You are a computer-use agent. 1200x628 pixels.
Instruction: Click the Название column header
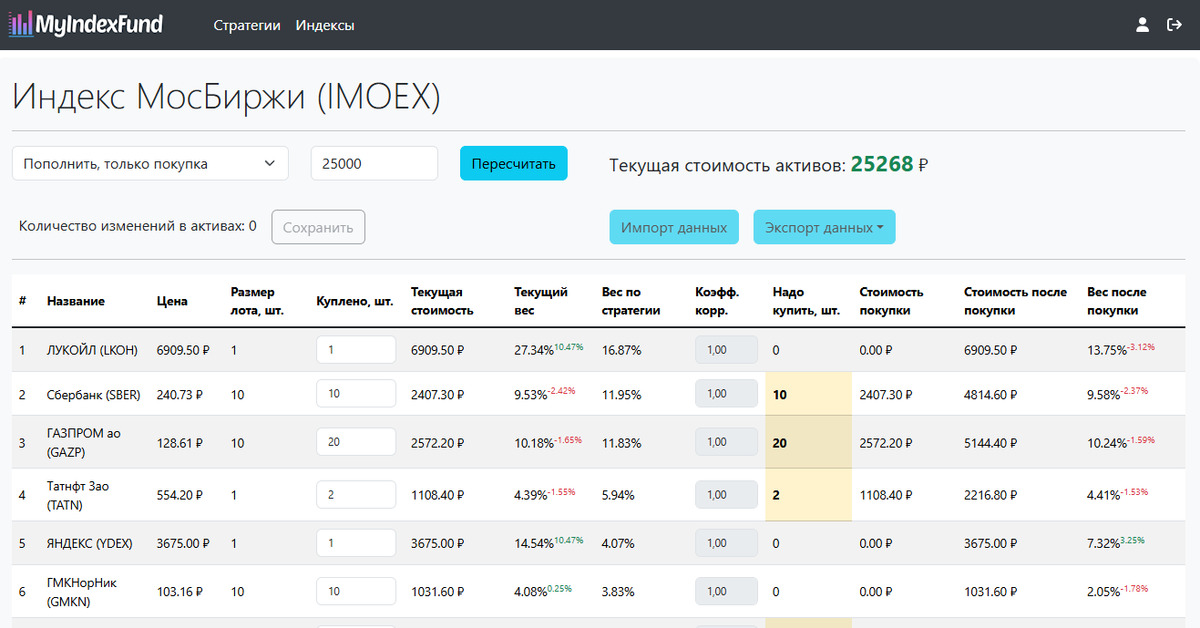coord(76,301)
